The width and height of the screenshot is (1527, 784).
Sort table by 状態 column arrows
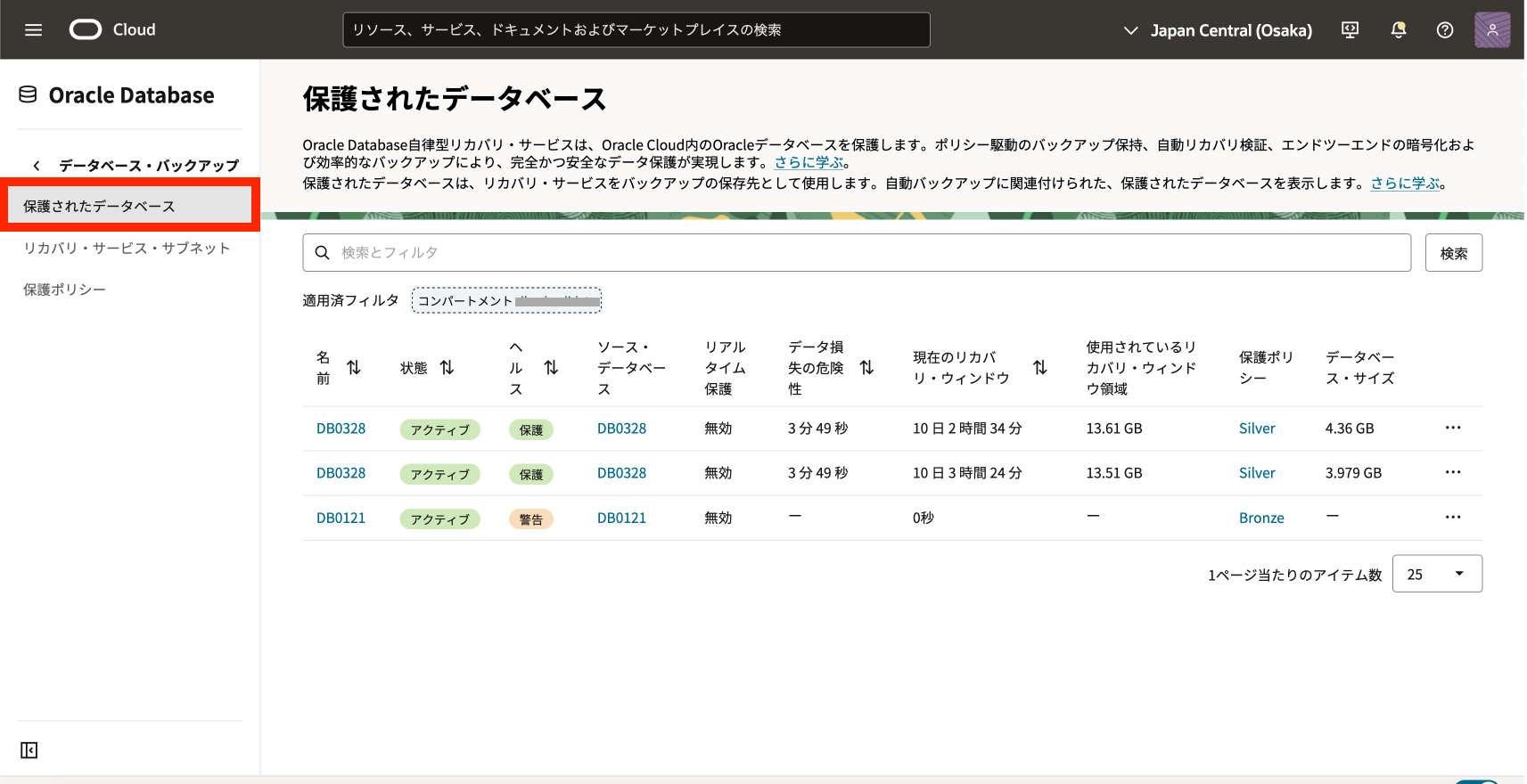coord(447,368)
